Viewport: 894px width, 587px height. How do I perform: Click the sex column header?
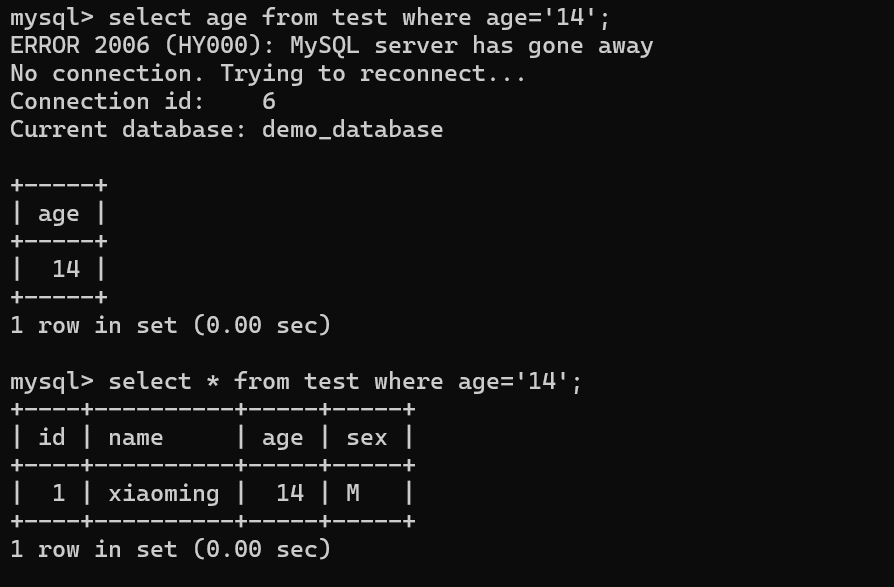pos(366,437)
